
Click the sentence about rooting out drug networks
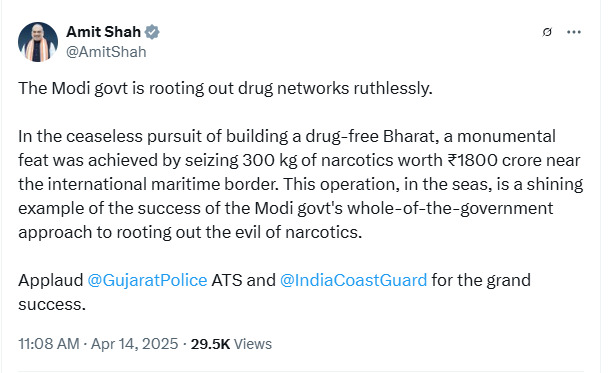pos(225,88)
